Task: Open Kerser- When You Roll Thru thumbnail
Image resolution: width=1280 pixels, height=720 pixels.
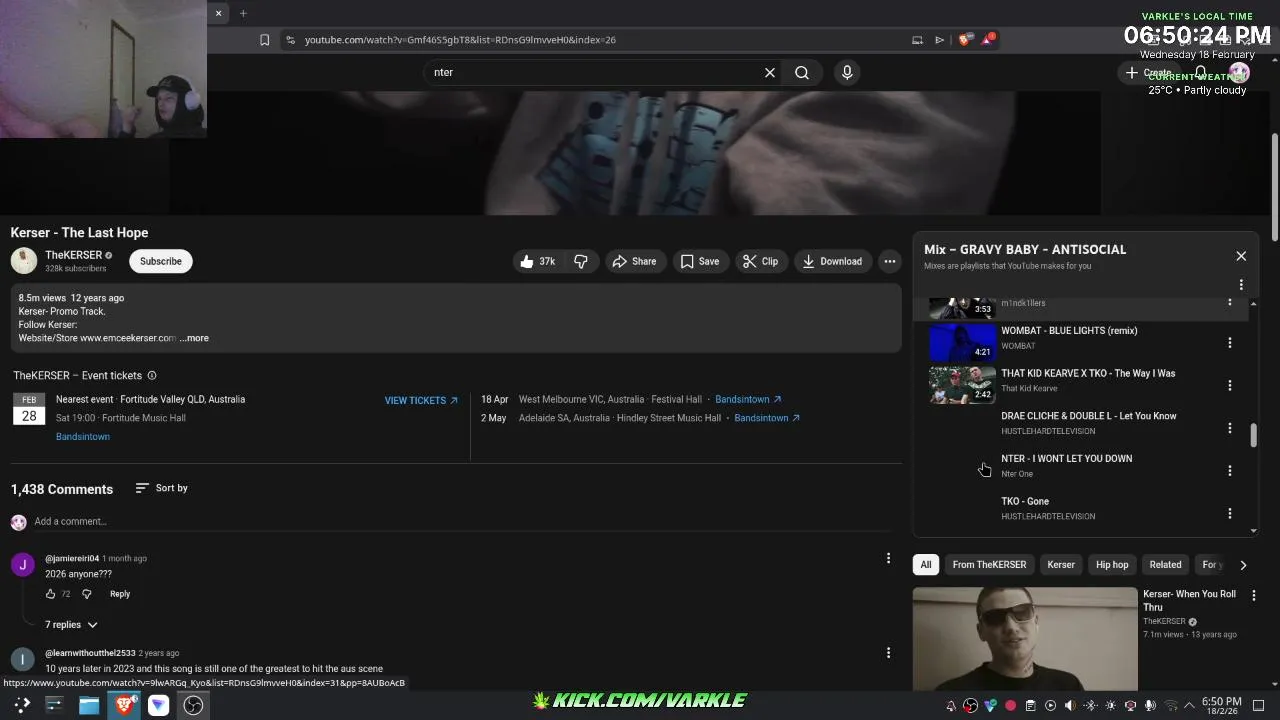Action: (x=1025, y=639)
